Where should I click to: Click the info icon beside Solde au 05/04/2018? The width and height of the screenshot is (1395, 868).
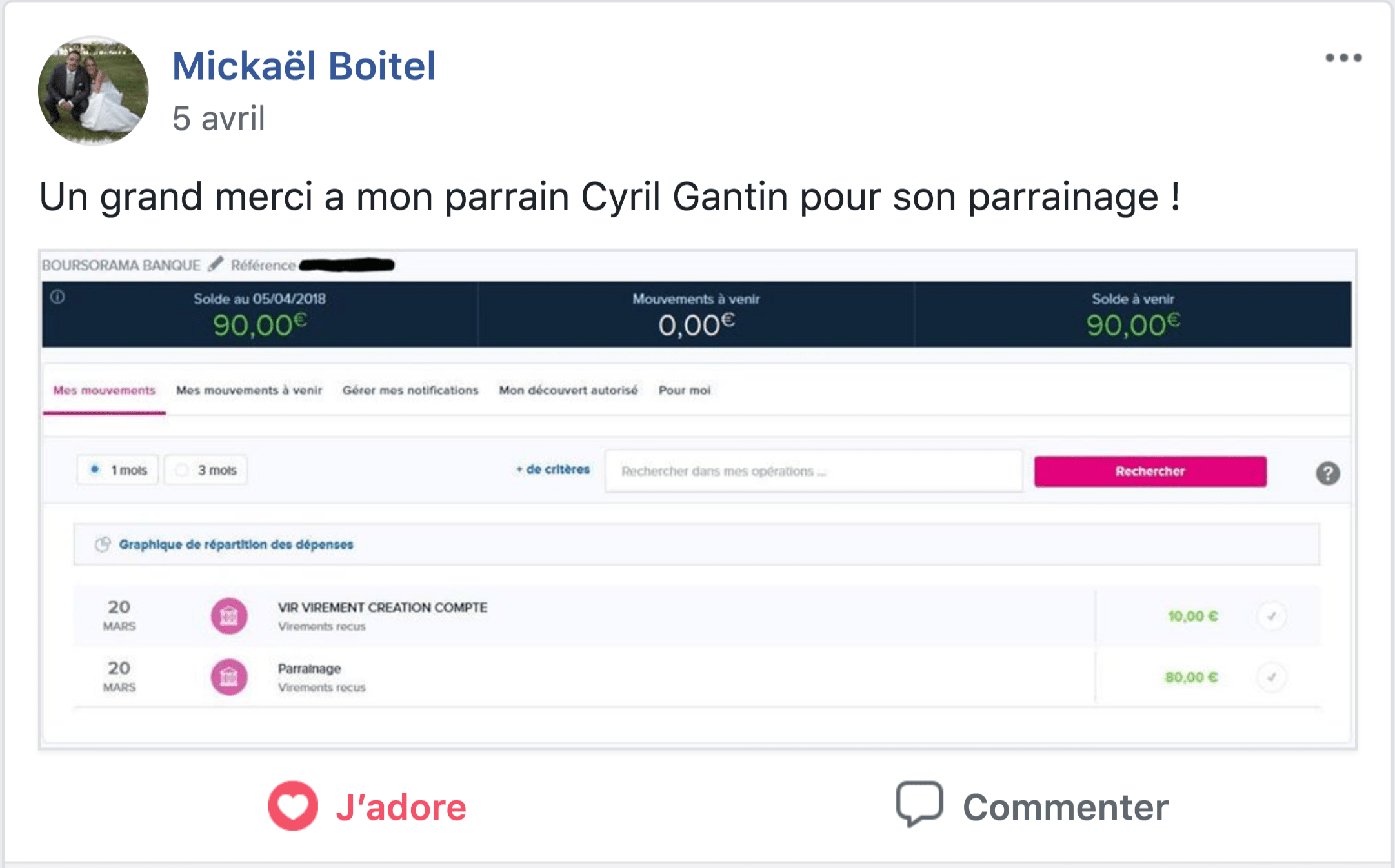57,297
